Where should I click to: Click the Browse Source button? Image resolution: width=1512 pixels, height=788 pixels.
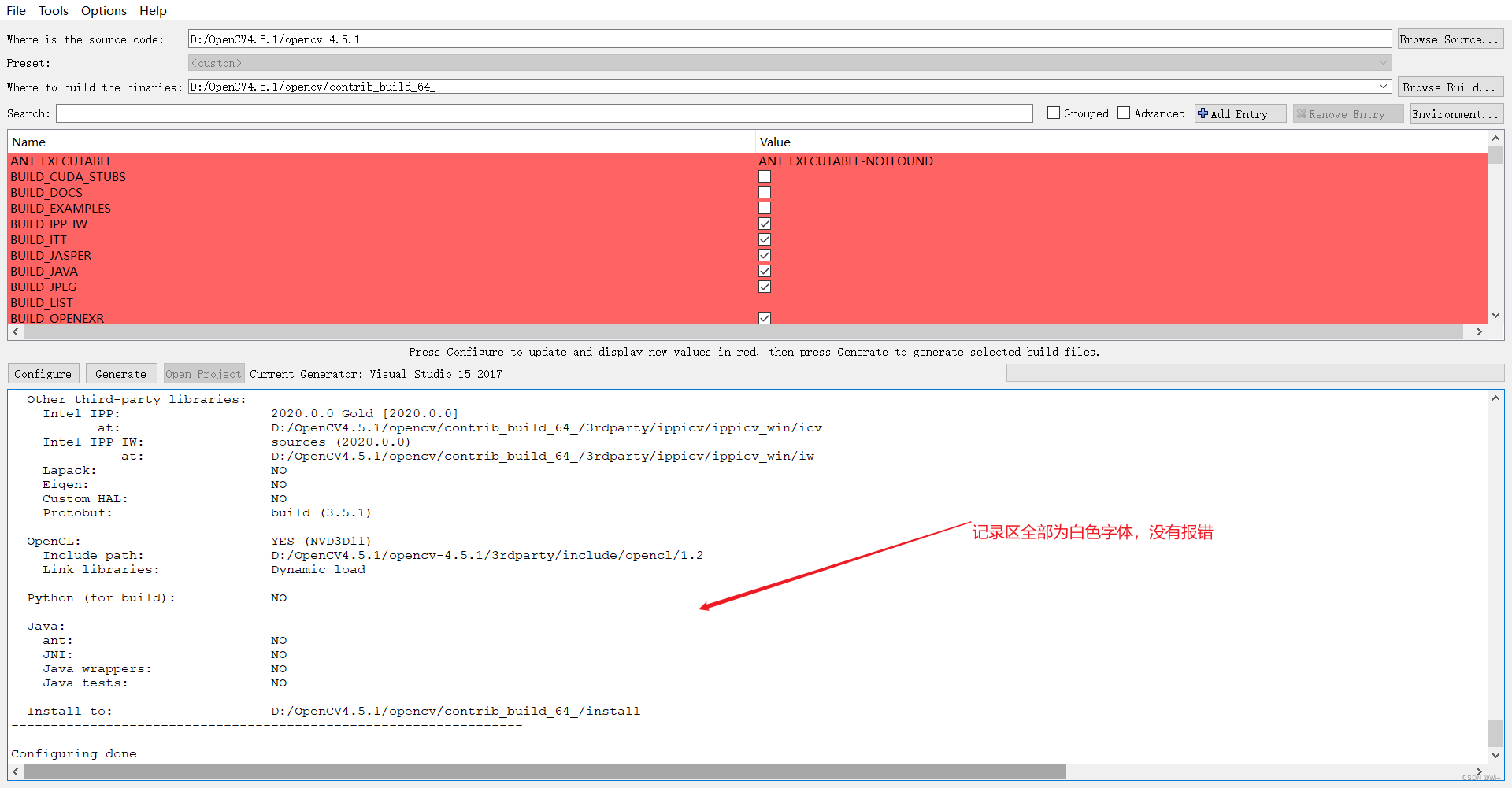click(x=1450, y=39)
